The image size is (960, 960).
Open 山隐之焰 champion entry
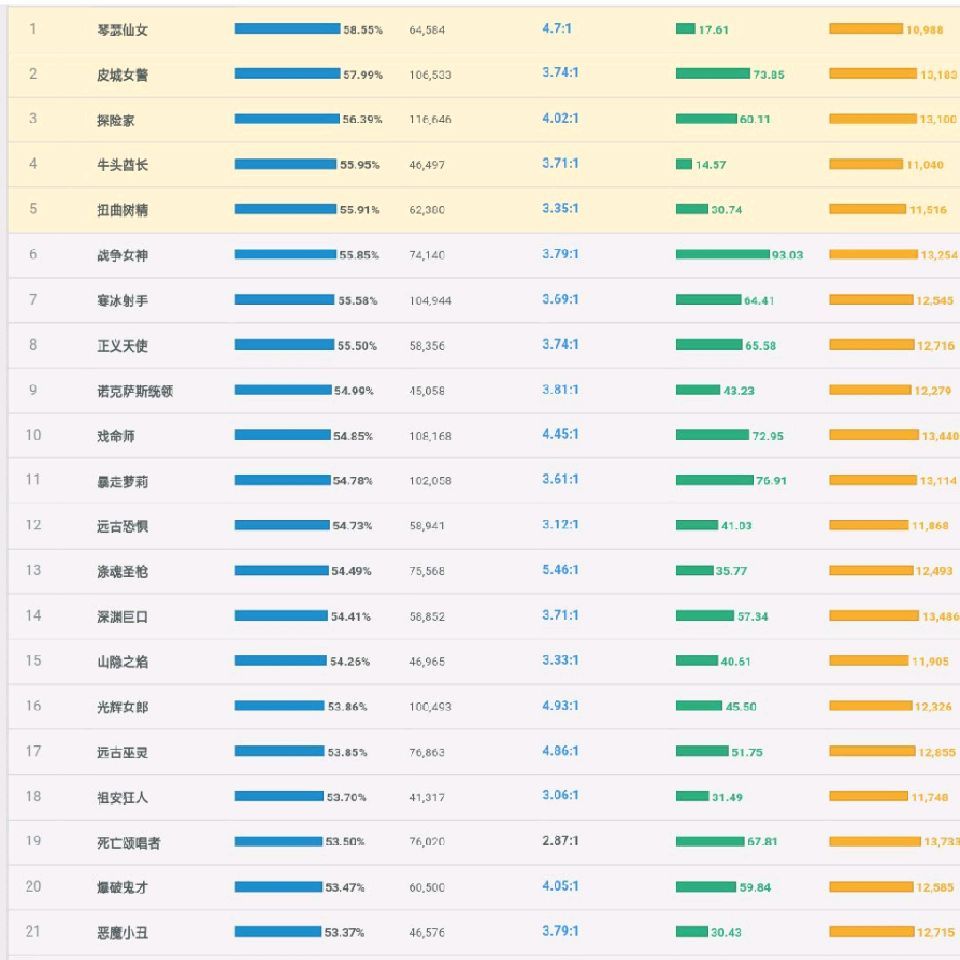(122, 662)
